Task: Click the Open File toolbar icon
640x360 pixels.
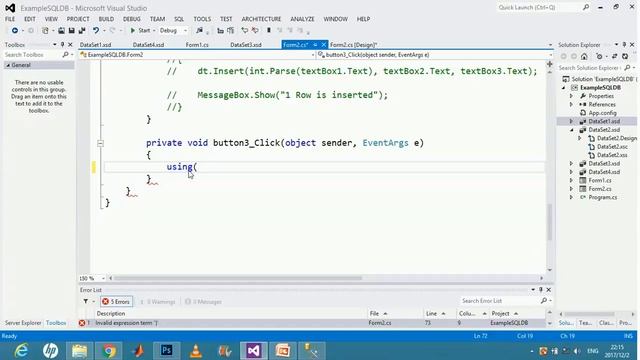Action: point(61,31)
